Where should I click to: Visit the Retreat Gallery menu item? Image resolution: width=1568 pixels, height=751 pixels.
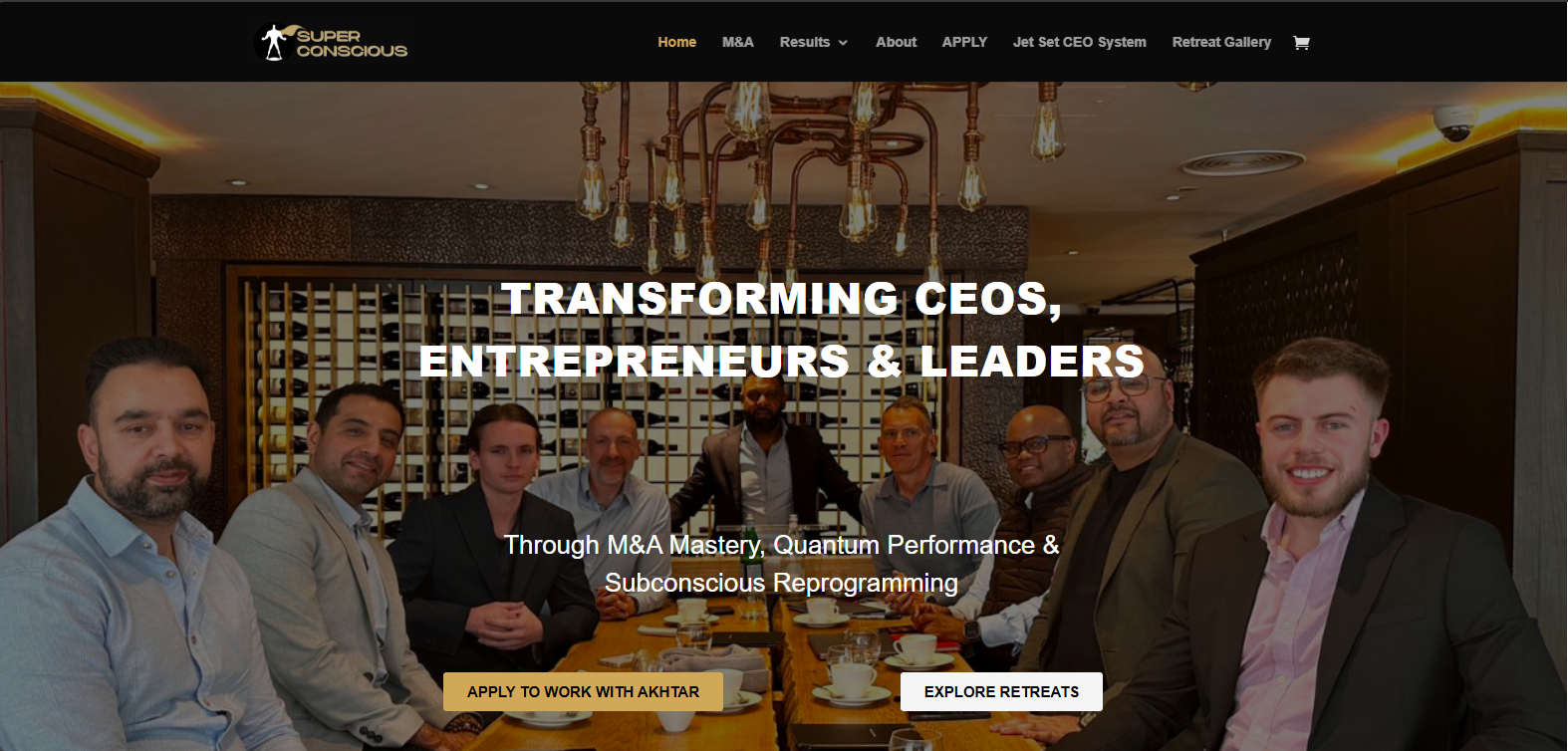pos(1221,42)
